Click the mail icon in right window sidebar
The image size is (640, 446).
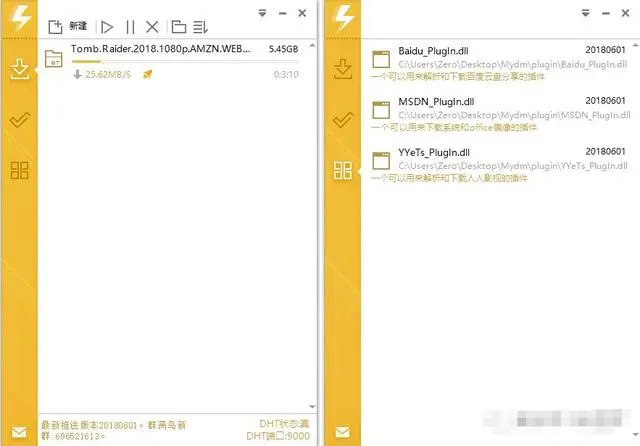[x=342, y=432]
